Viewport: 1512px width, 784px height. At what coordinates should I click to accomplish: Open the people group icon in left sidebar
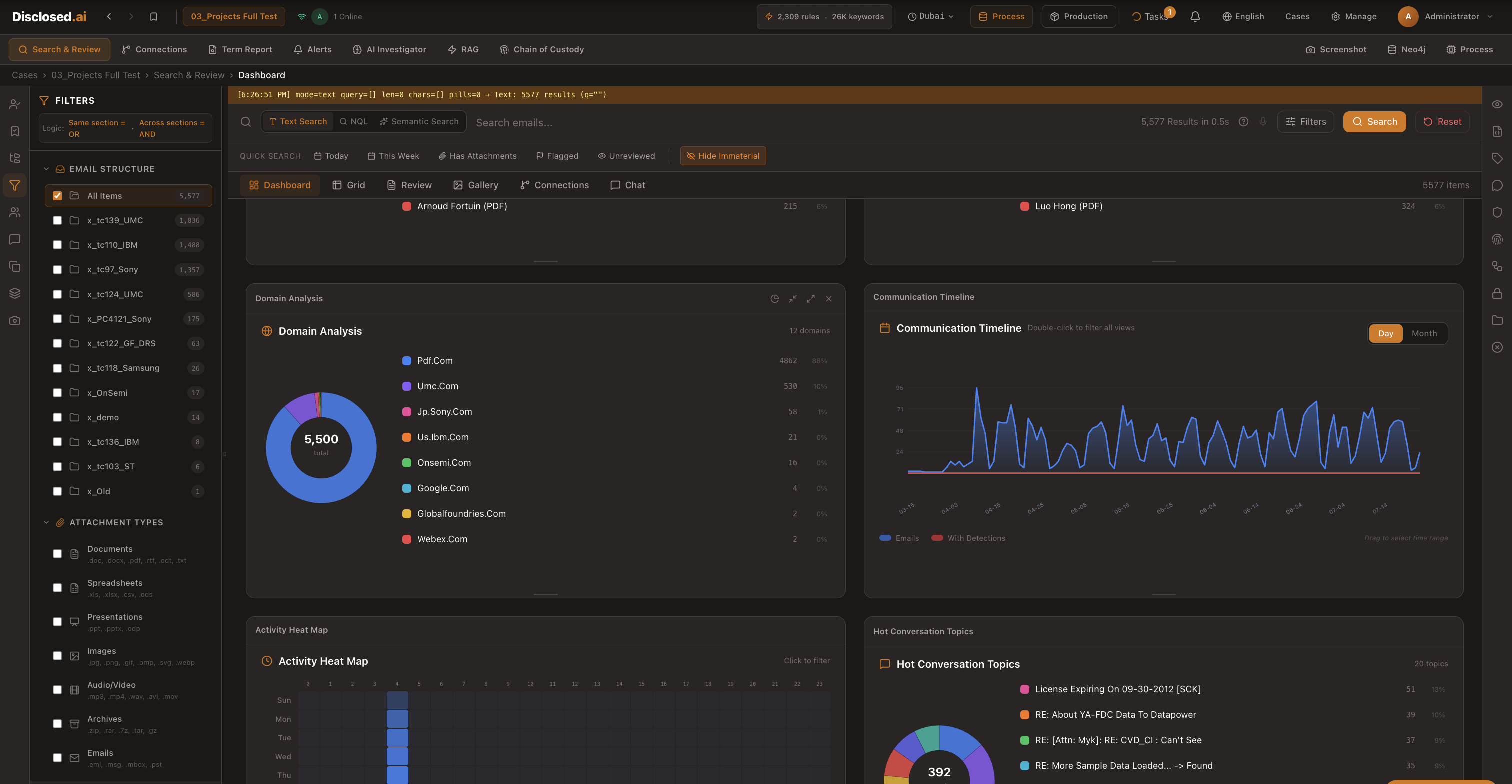(15, 212)
